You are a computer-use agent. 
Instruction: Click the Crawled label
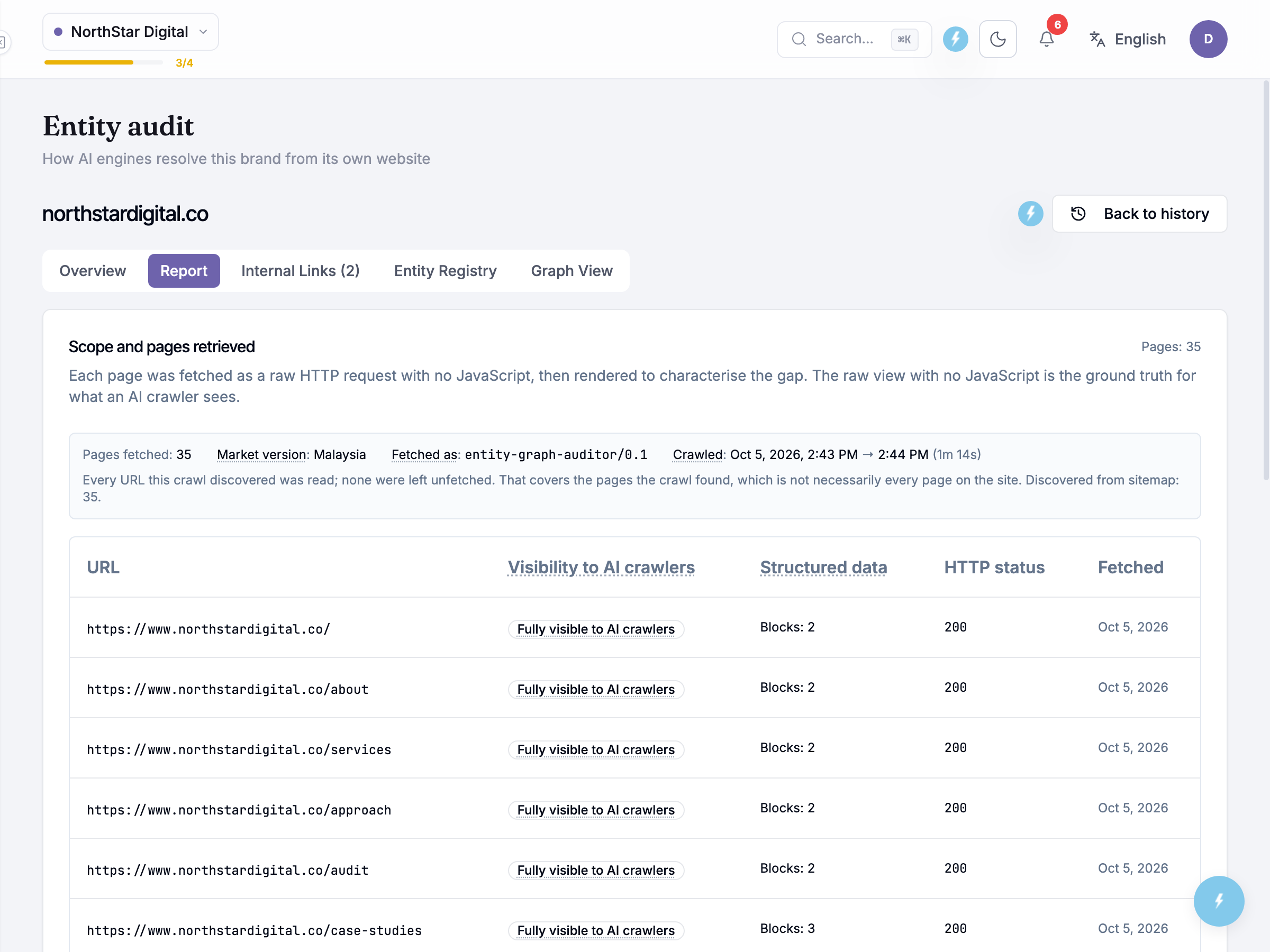(697, 454)
